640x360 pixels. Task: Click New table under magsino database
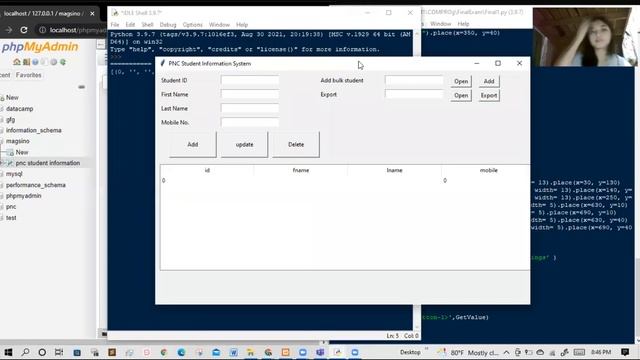pos(22,152)
